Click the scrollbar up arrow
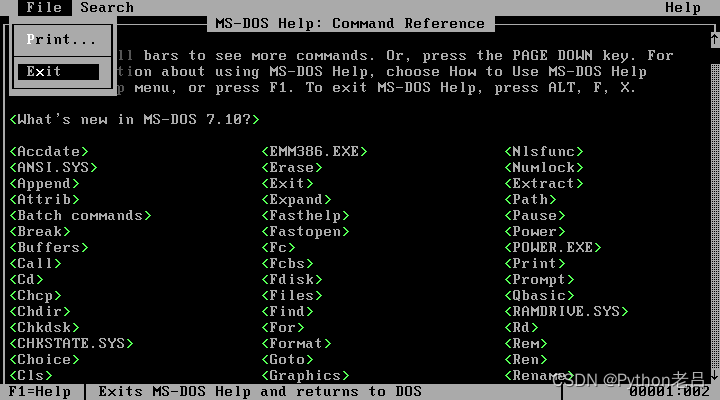720x400 pixels. pyautogui.click(x=714, y=39)
